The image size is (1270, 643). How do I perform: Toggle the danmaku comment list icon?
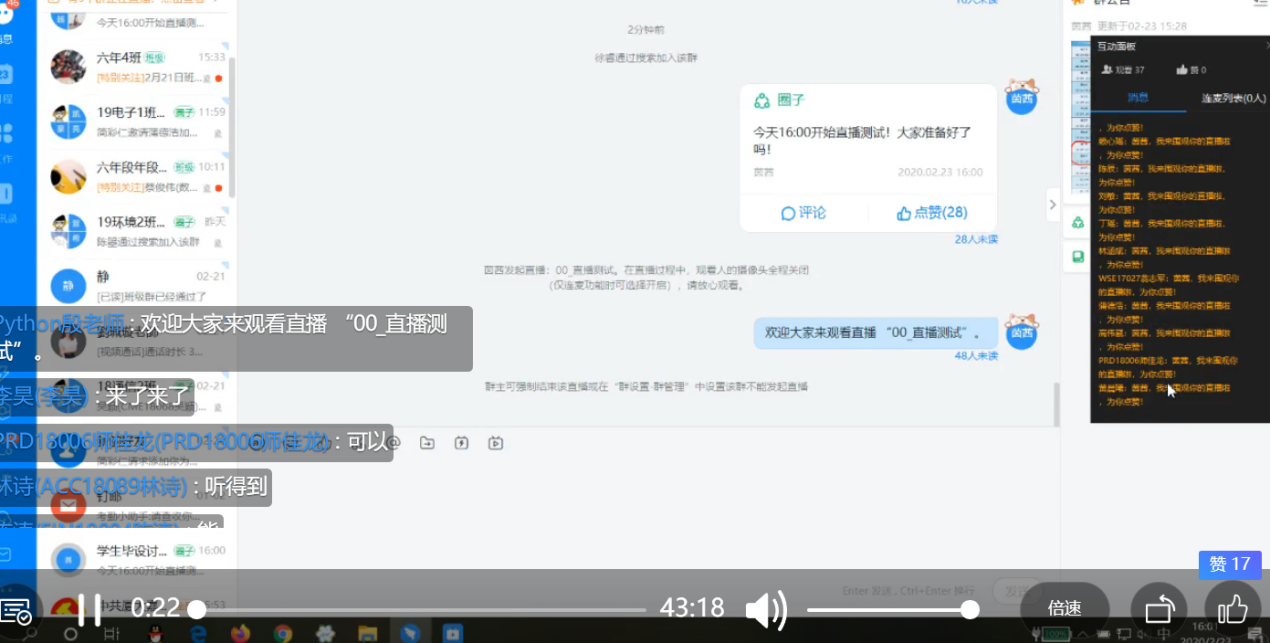click(x=16, y=609)
